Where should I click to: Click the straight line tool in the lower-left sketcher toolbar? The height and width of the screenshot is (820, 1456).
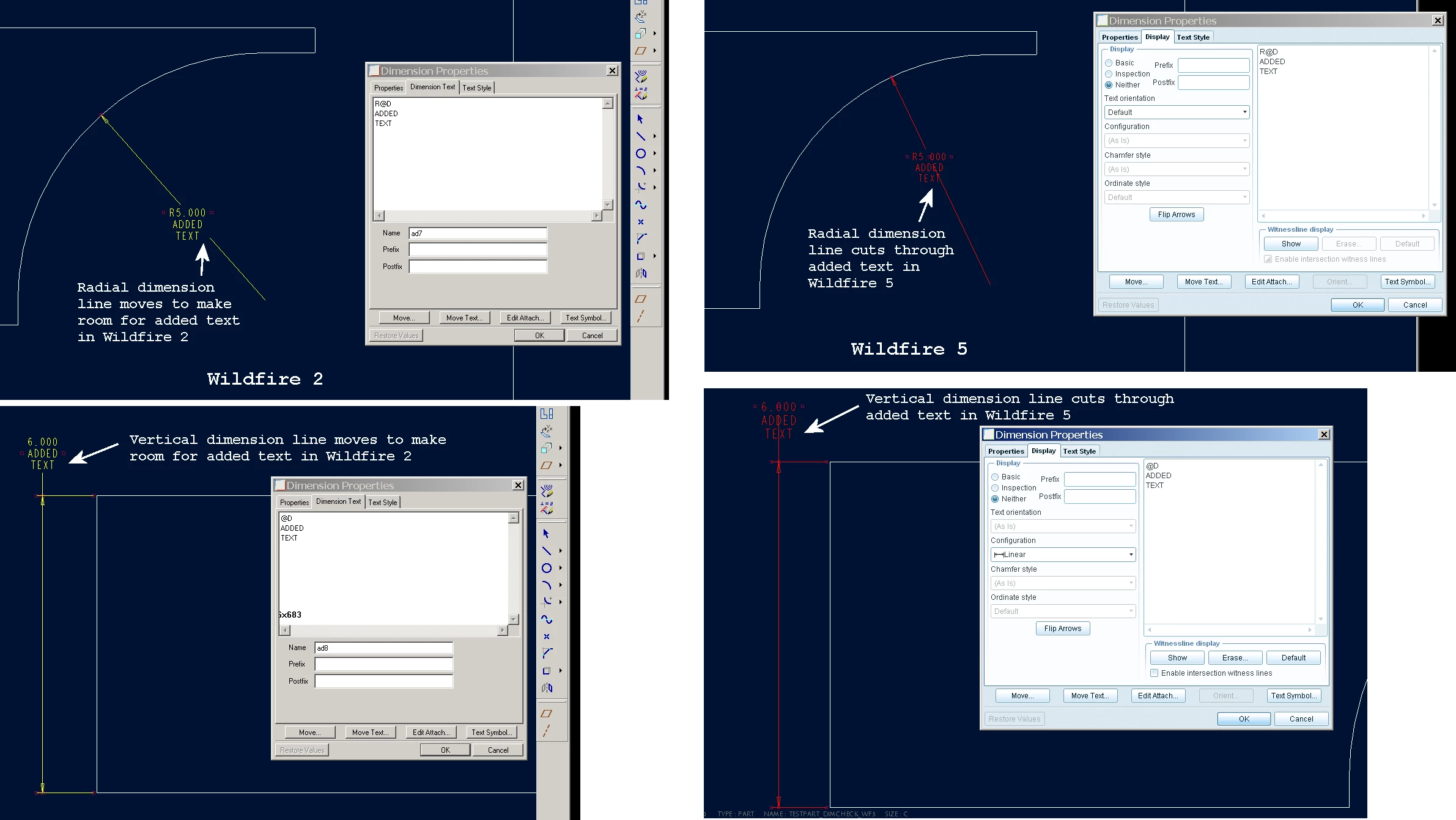click(546, 551)
